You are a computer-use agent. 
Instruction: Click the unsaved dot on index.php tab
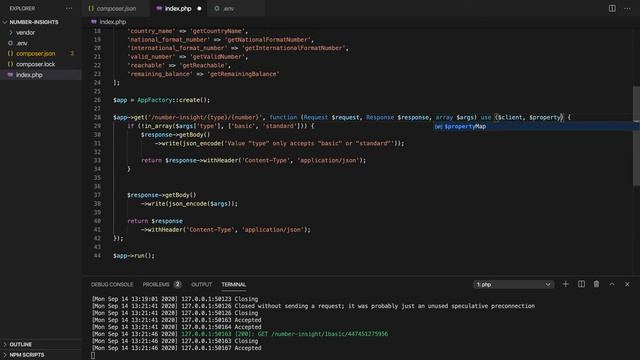click(199, 9)
